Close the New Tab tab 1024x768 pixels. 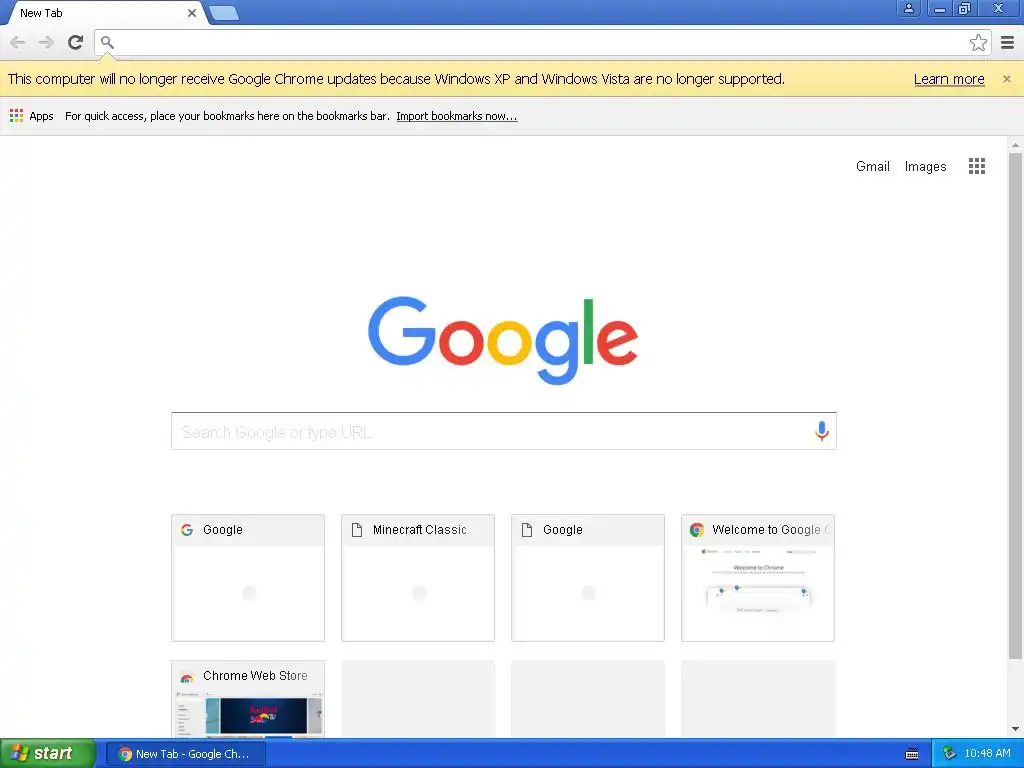point(191,13)
